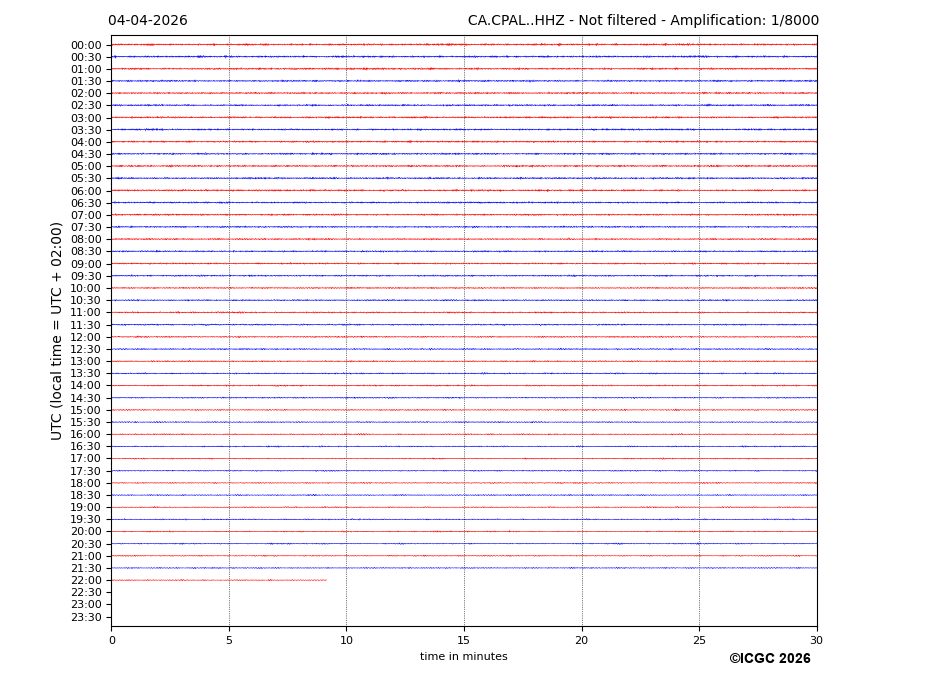The height and width of the screenshot is (696, 927).
Task: Click the ©ICGC 2026 copyright text
Action: [769, 659]
